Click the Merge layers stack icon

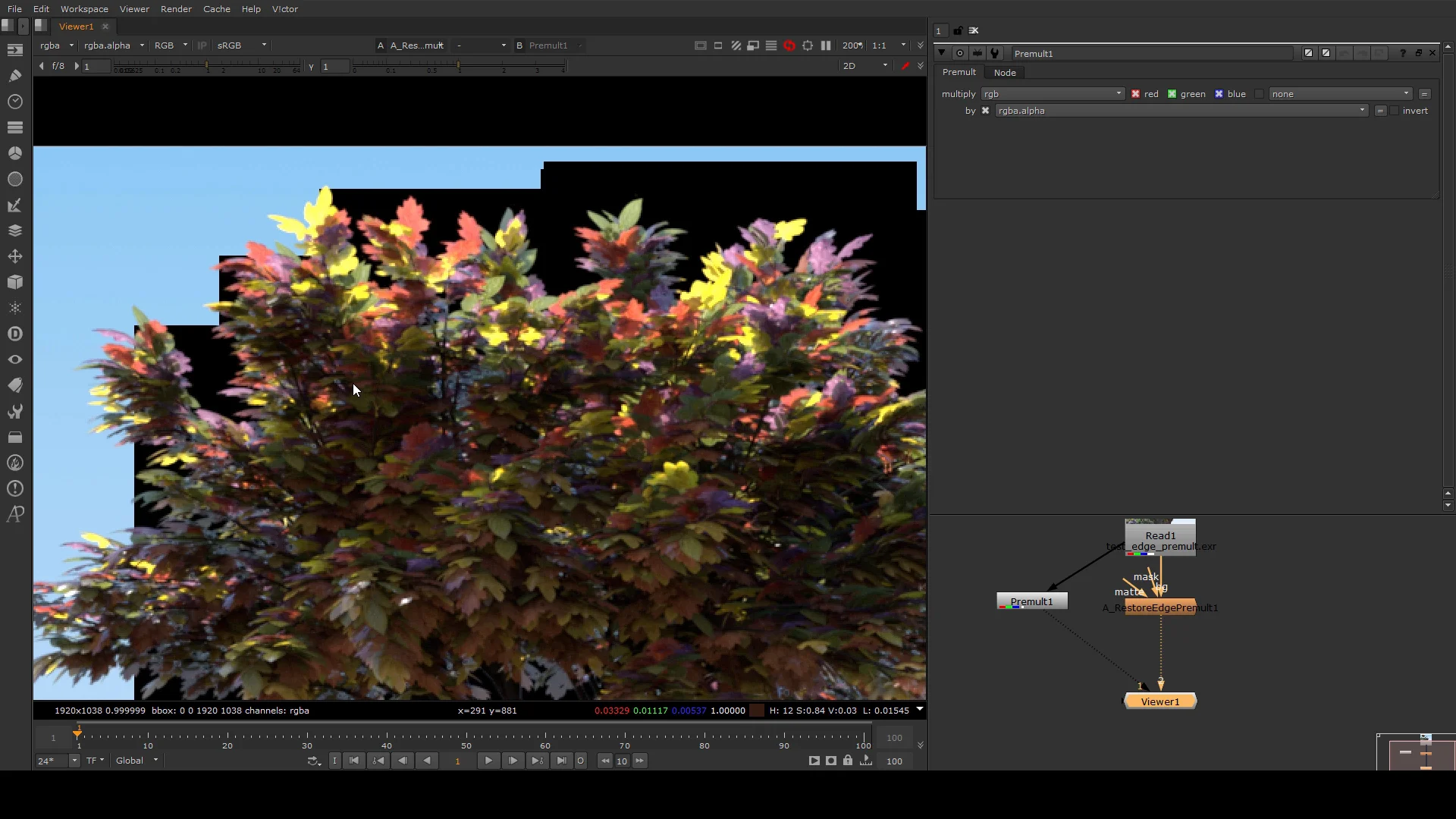click(14, 231)
